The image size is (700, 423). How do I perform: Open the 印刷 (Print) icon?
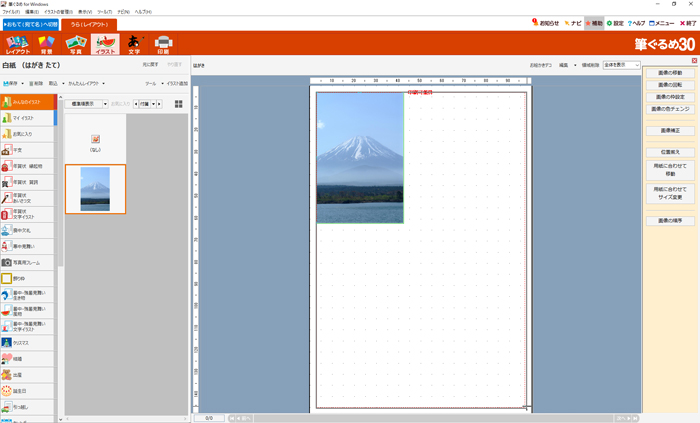pyautogui.click(x=164, y=44)
